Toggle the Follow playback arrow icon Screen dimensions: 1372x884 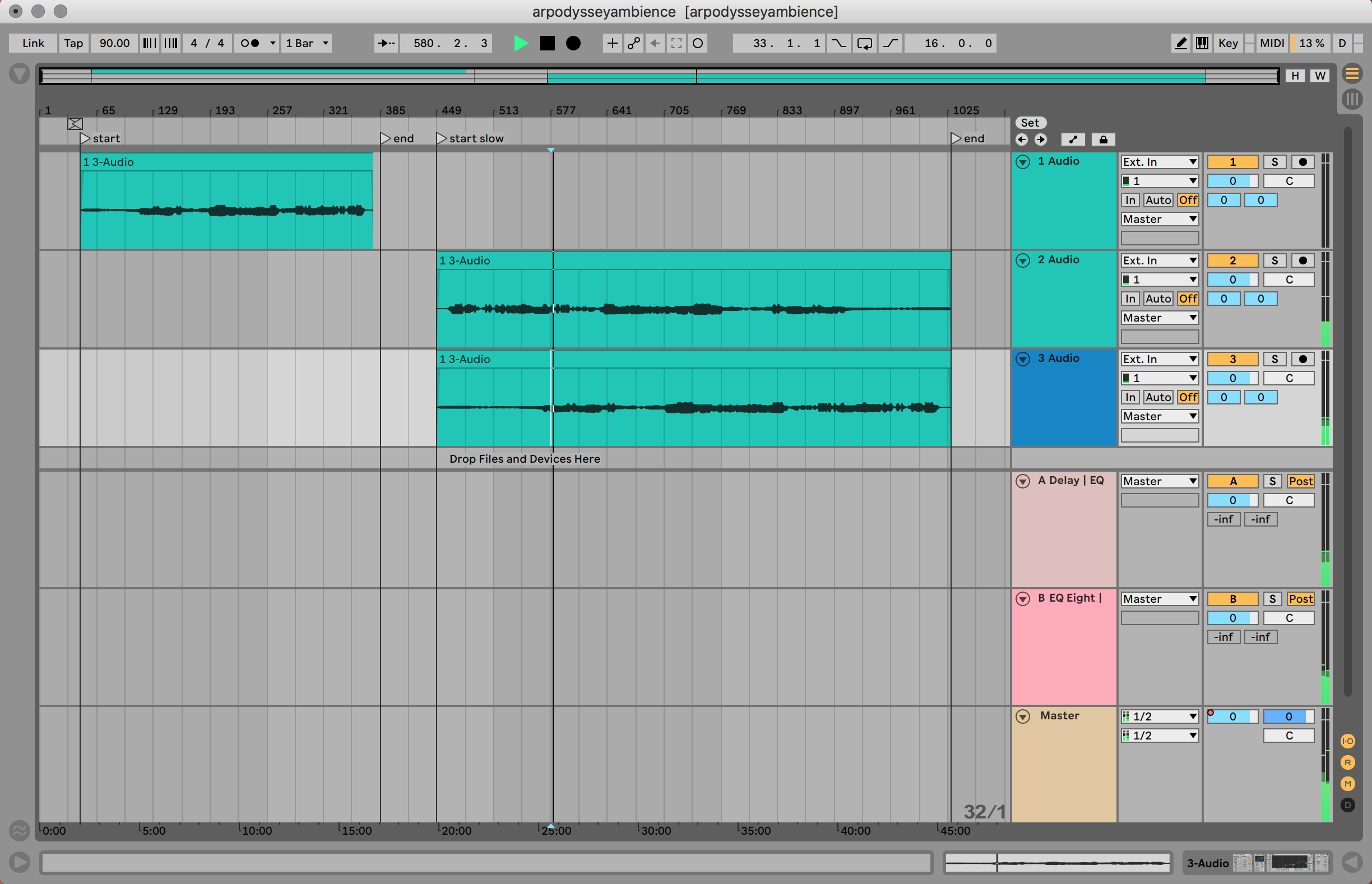click(x=386, y=43)
